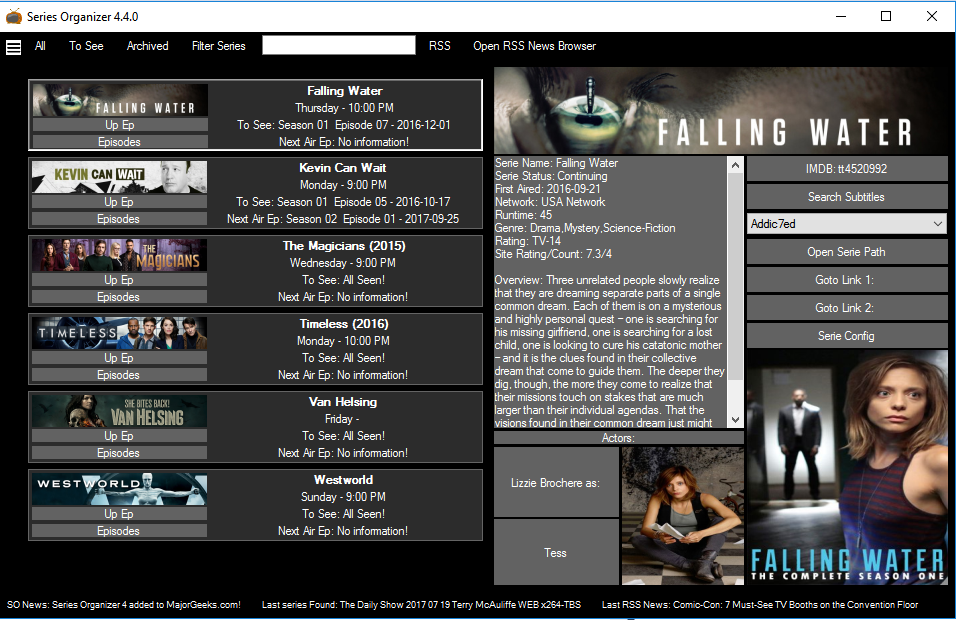The width and height of the screenshot is (956, 620).
Task: Click Goto Link 1
Action: 846,280
